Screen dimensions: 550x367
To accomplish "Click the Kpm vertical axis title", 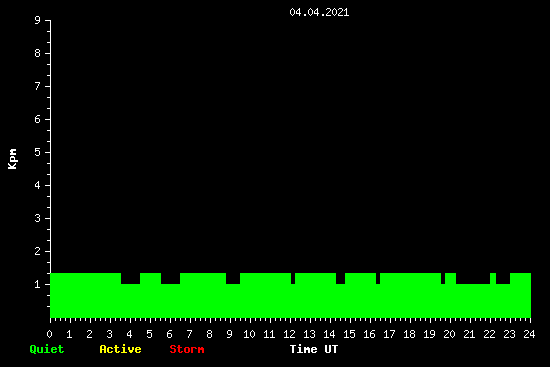I will coord(13,159).
